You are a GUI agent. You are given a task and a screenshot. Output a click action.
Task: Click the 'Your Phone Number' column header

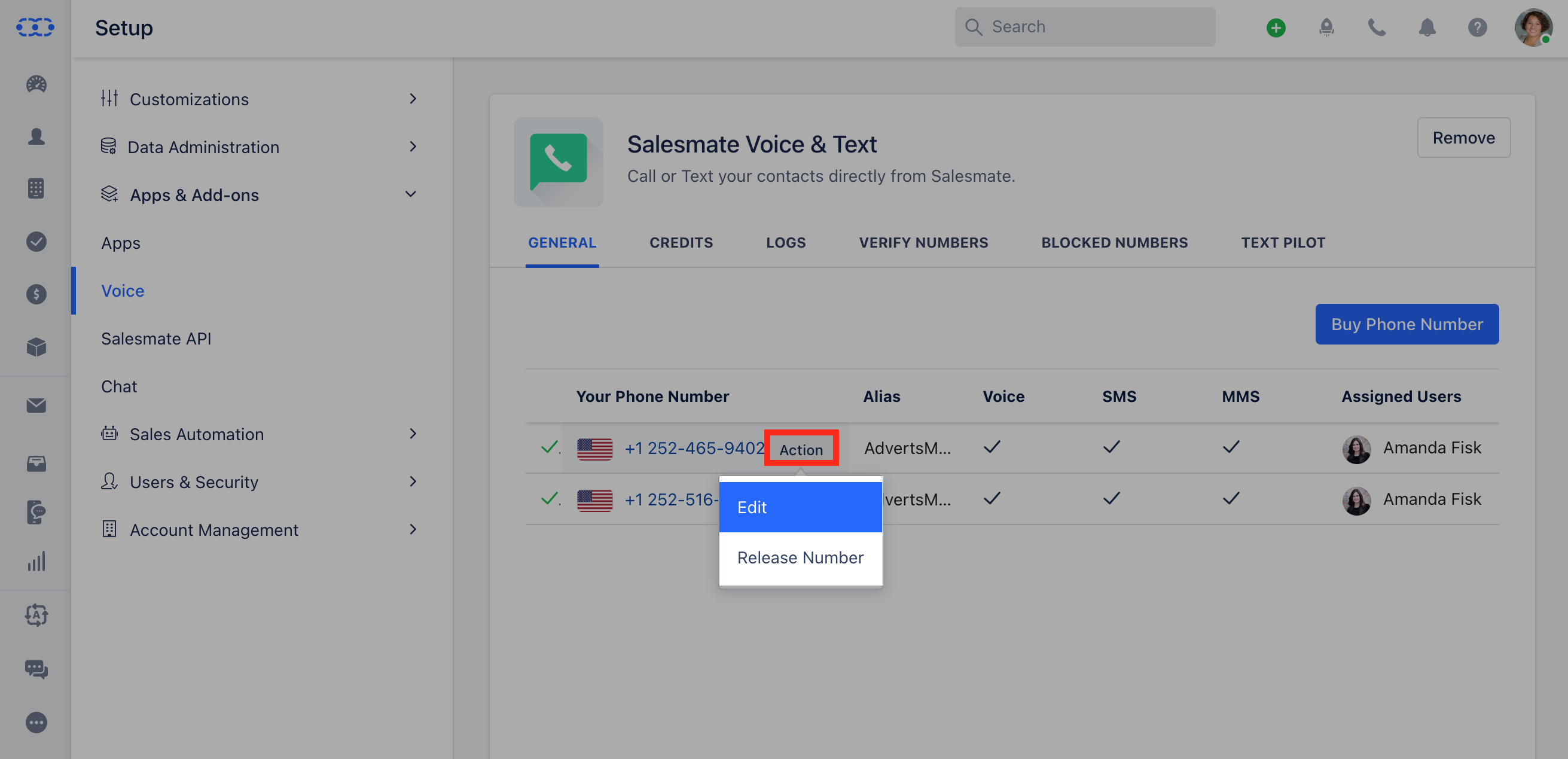click(x=652, y=397)
